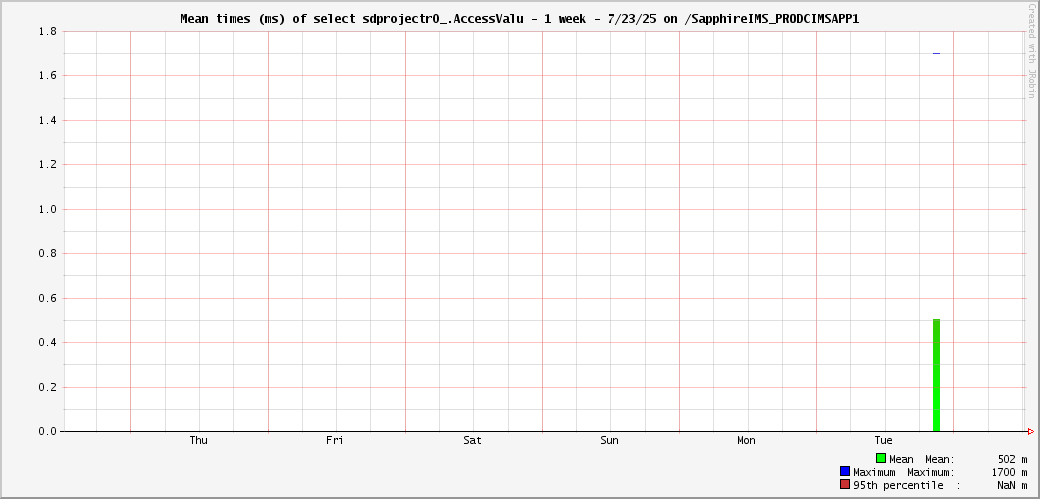This screenshot has height=499, width=1040.
Task: Click the blue maximum marker near 1.7
Action: pos(937,53)
